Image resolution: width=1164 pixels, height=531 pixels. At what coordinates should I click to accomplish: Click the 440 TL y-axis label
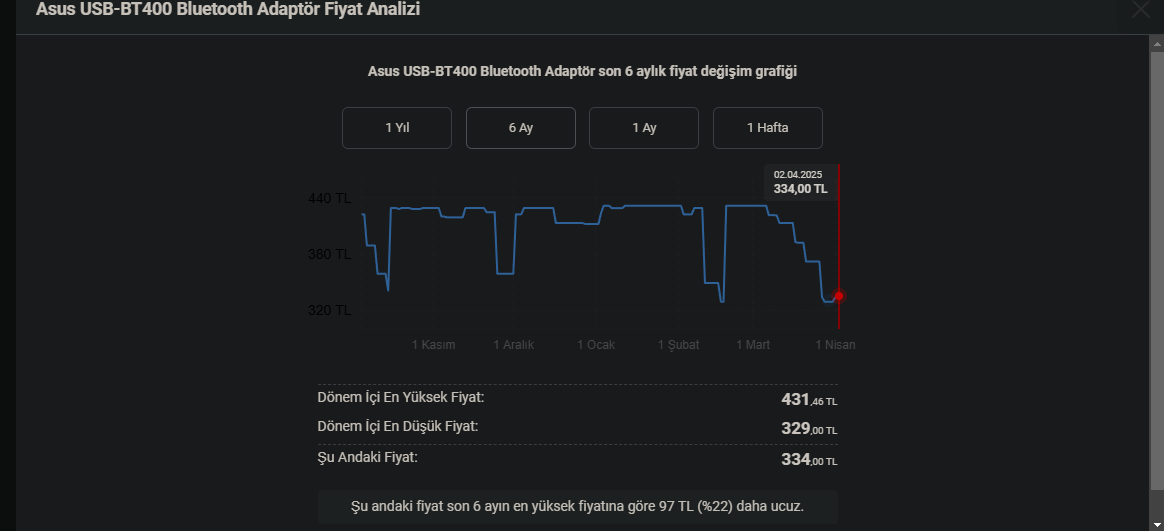pyautogui.click(x=330, y=199)
